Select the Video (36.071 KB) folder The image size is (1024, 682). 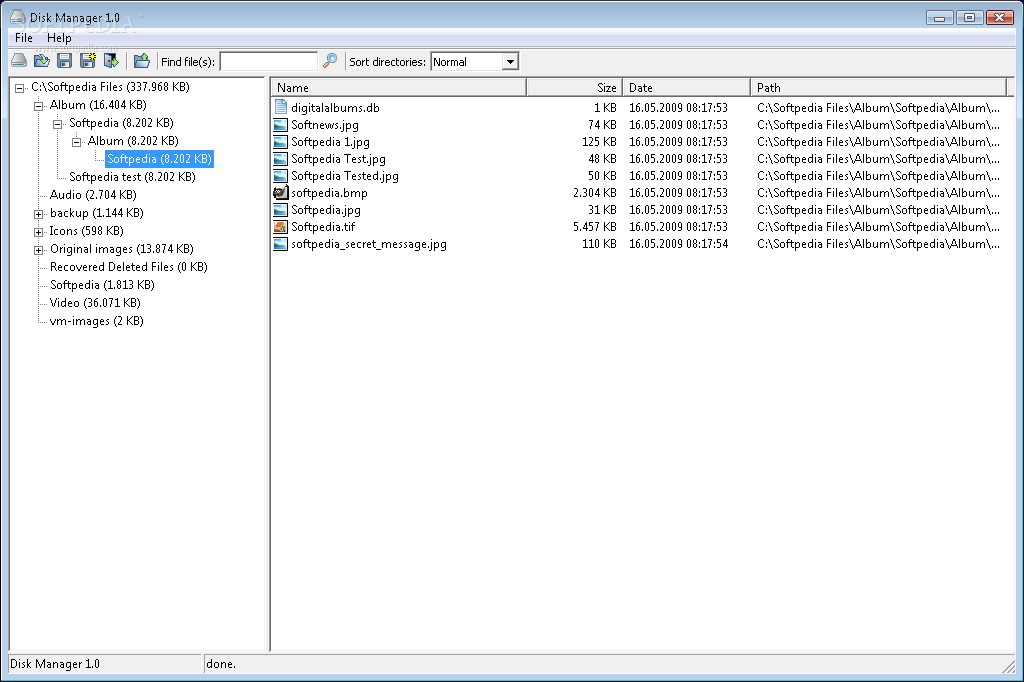pos(95,302)
